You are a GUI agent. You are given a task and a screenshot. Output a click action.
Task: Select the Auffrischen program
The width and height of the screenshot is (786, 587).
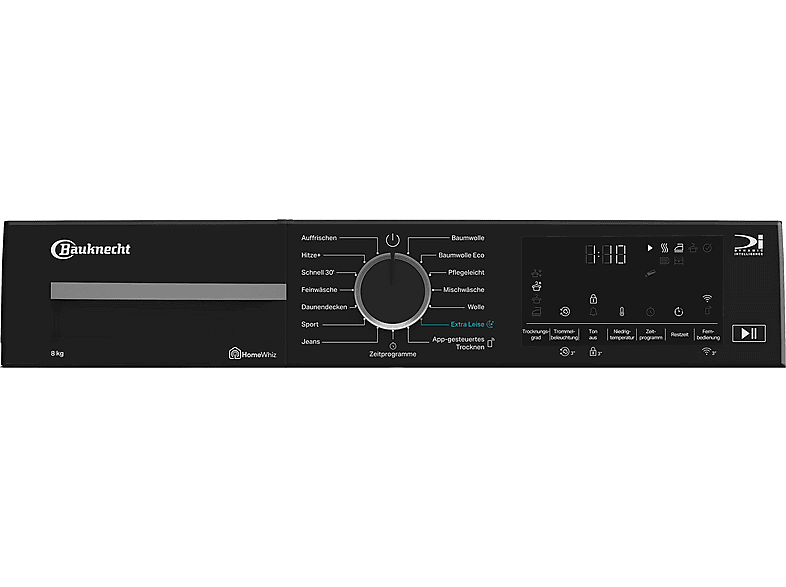319,238
